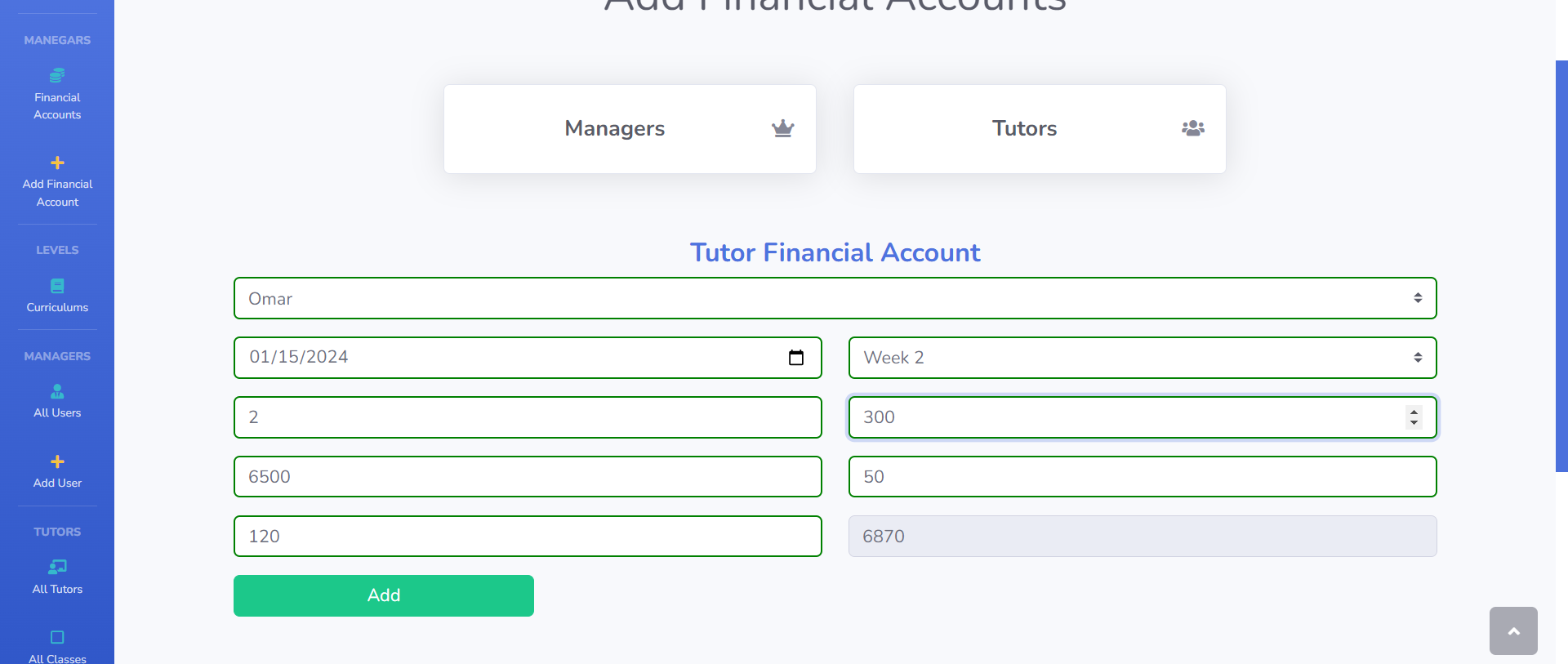Focus the 6500 input field
The width and height of the screenshot is (1568, 664).
click(x=528, y=477)
